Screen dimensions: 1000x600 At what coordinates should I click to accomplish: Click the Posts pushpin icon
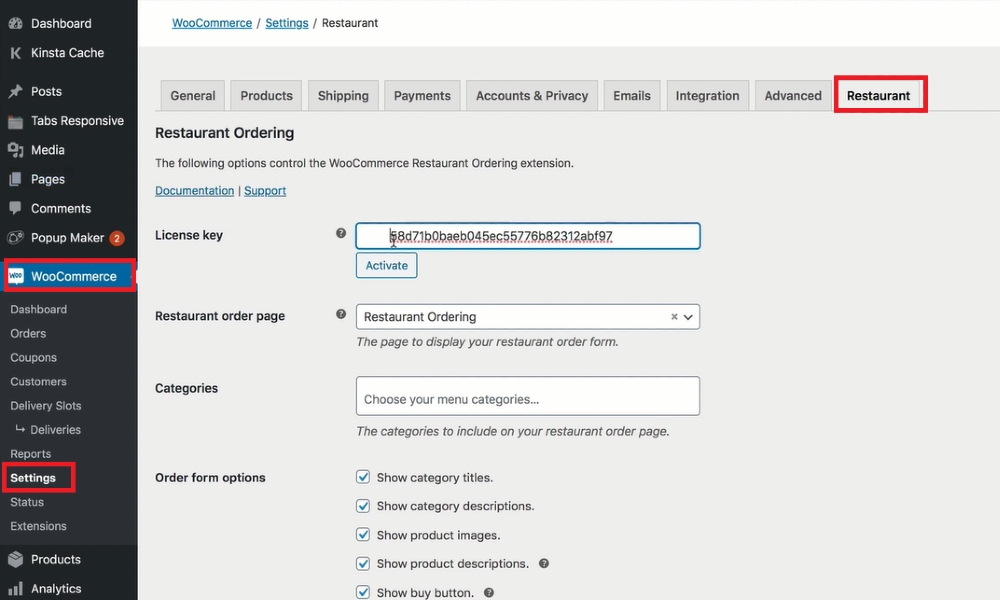pos(15,91)
